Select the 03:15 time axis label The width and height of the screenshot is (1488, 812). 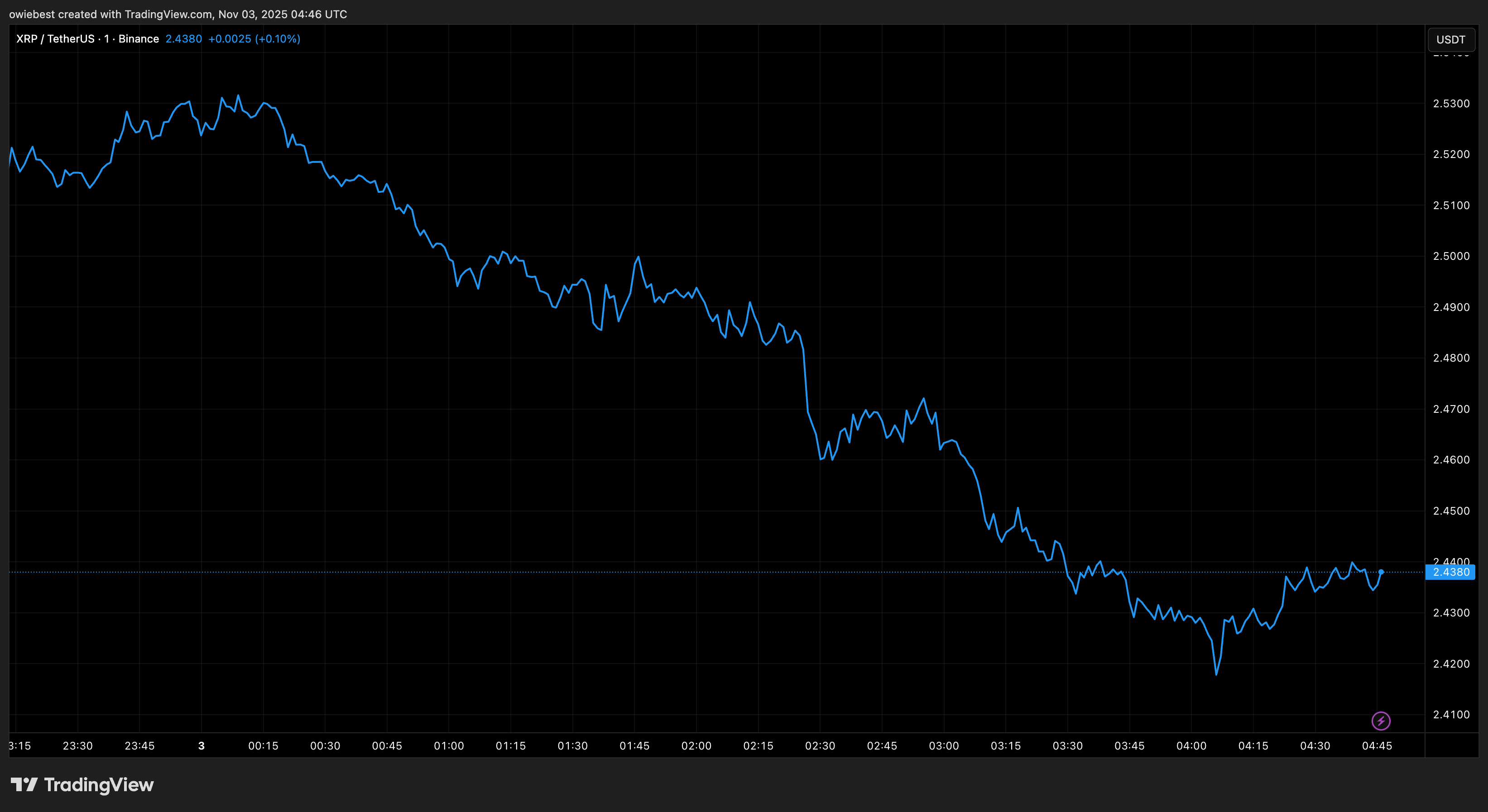pyautogui.click(x=1005, y=745)
